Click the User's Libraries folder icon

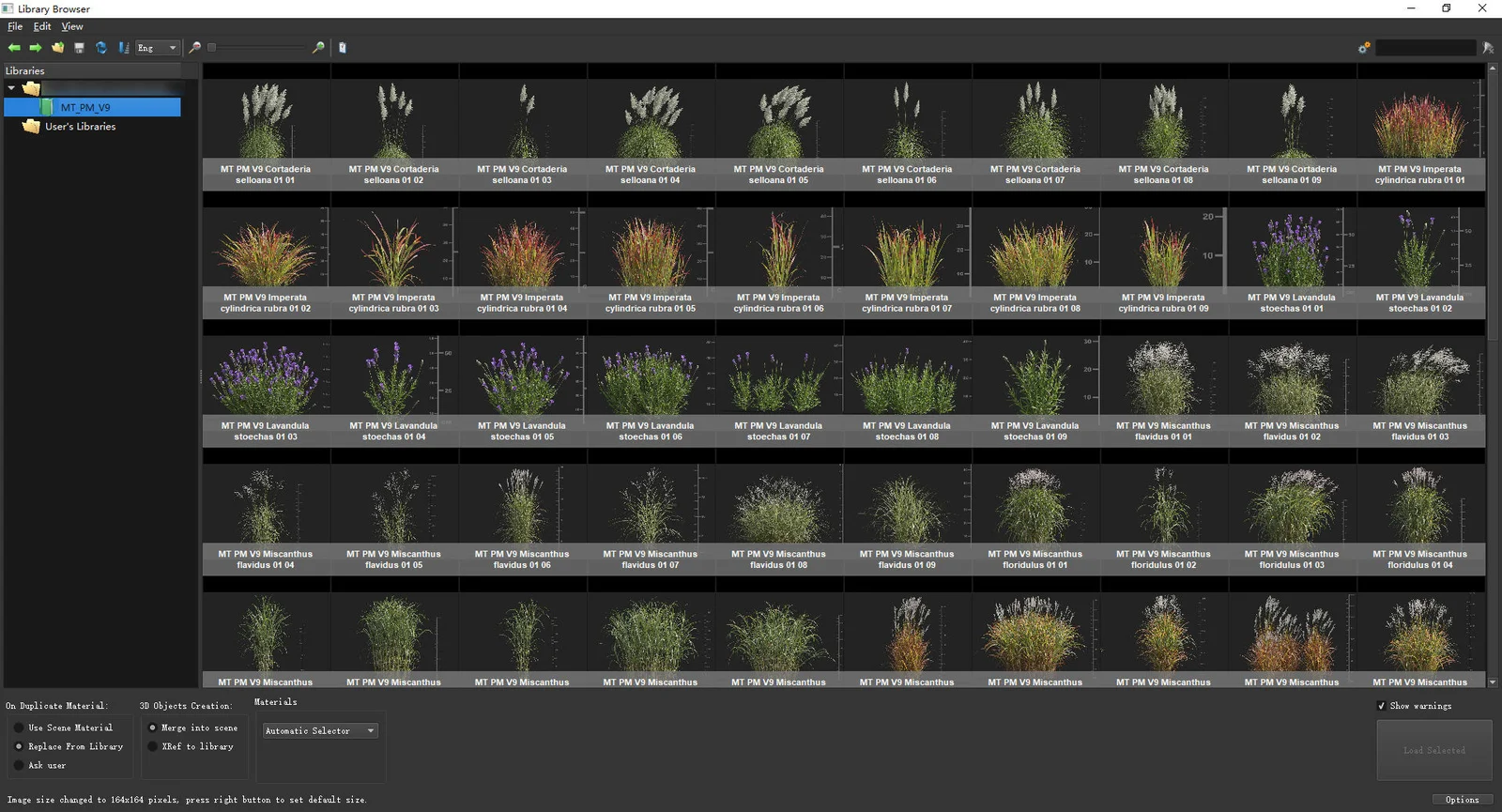tap(31, 126)
